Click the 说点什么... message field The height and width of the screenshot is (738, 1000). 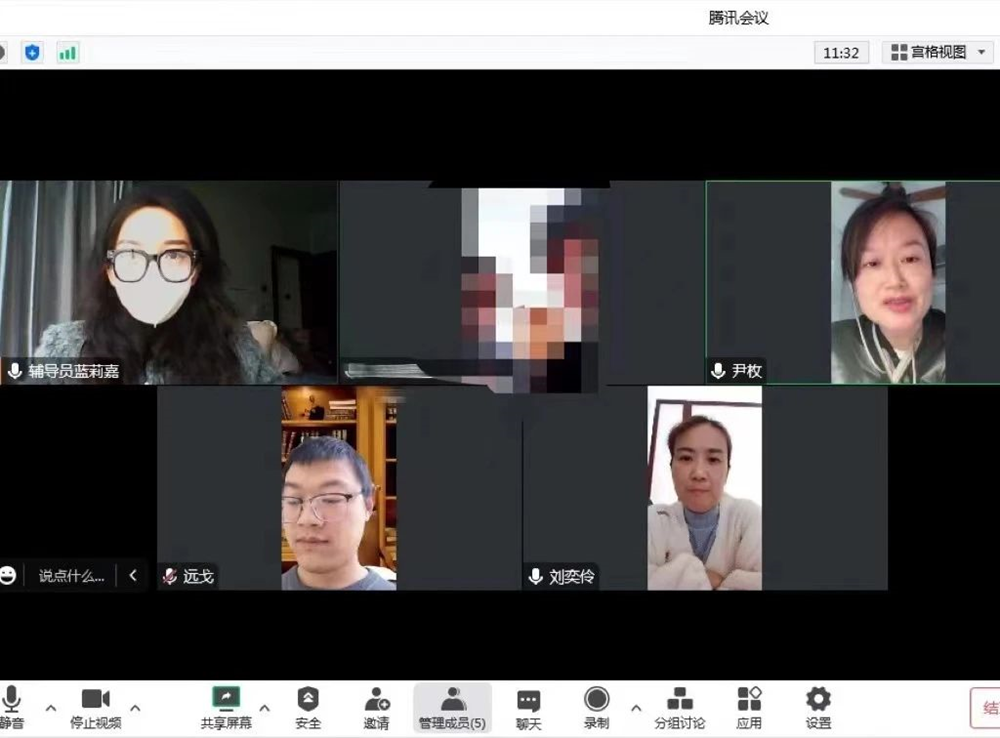[71, 576]
